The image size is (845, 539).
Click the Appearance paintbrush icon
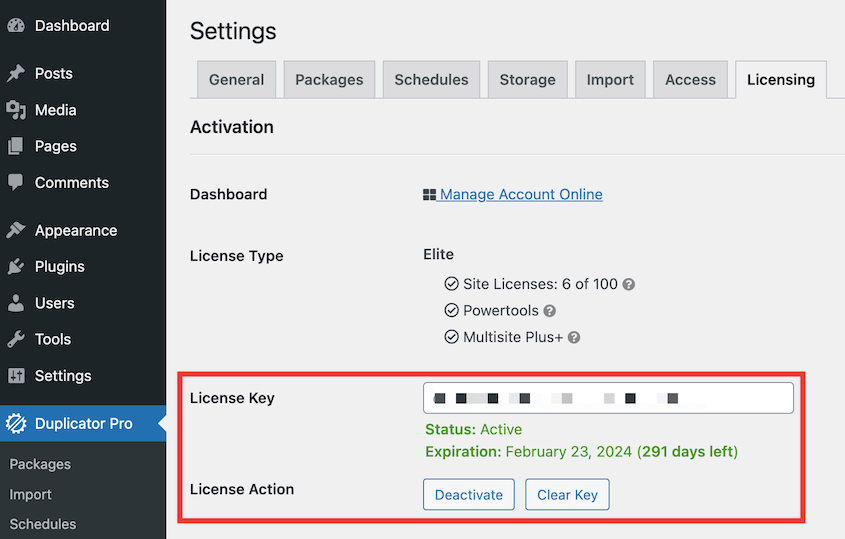point(16,230)
